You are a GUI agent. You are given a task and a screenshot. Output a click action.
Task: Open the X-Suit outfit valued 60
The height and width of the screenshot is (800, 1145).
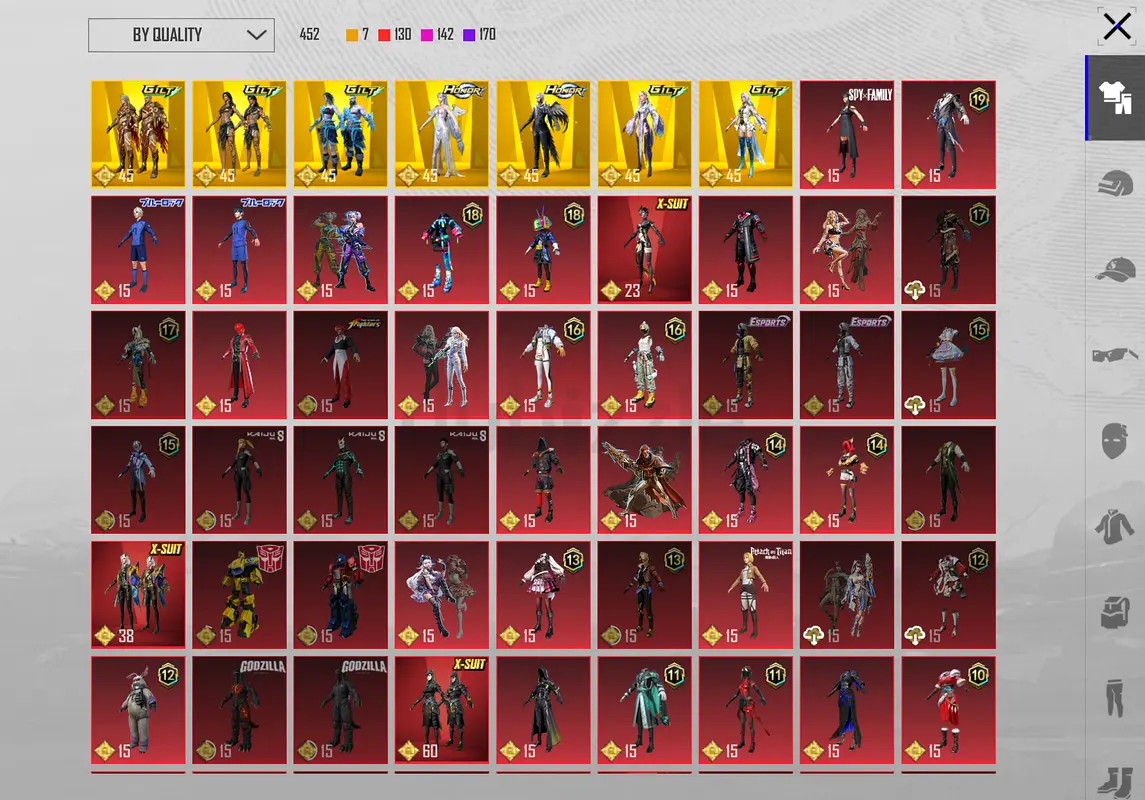[442, 710]
